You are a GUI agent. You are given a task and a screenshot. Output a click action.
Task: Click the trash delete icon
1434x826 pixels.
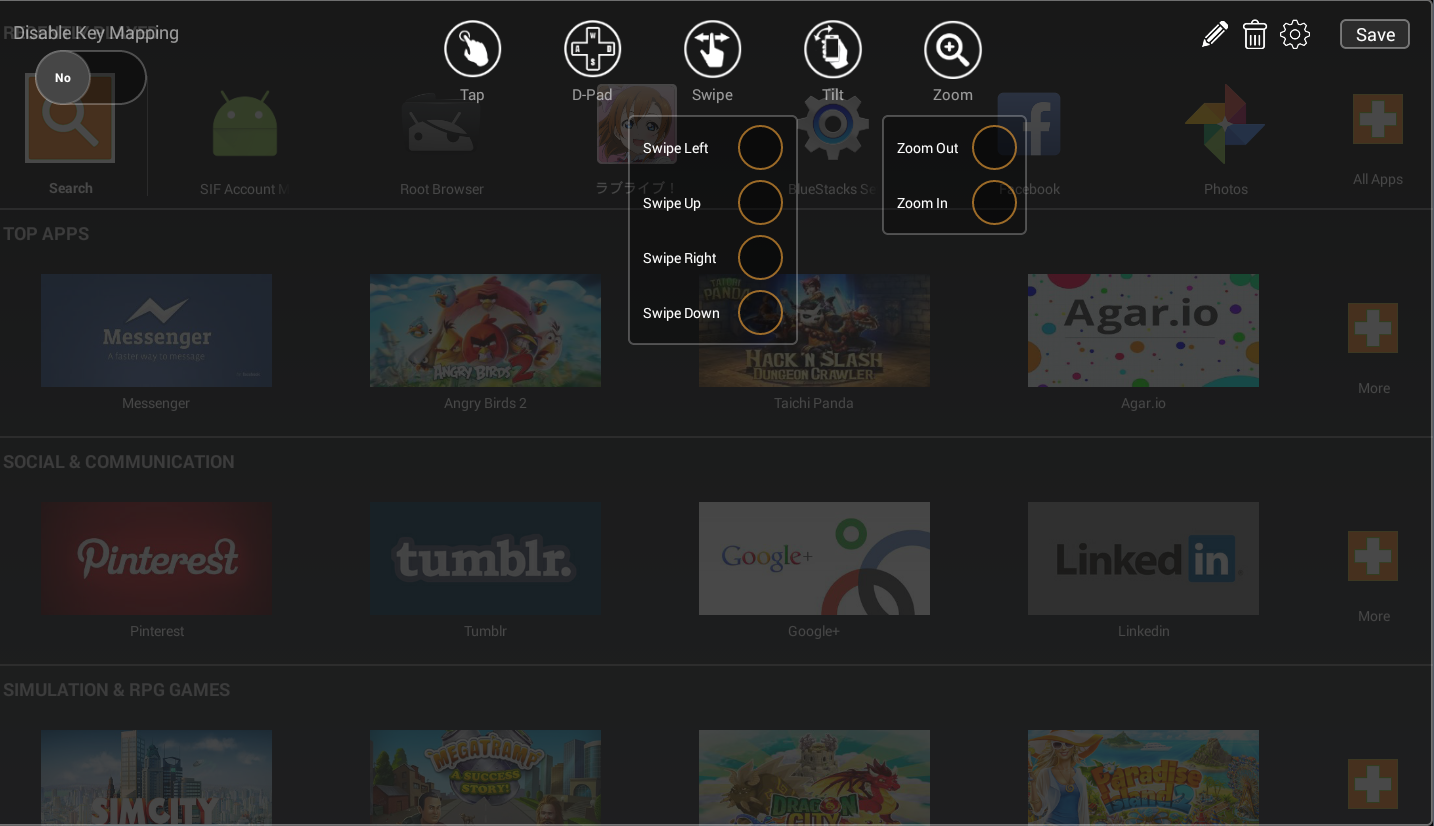click(x=1254, y=35)
